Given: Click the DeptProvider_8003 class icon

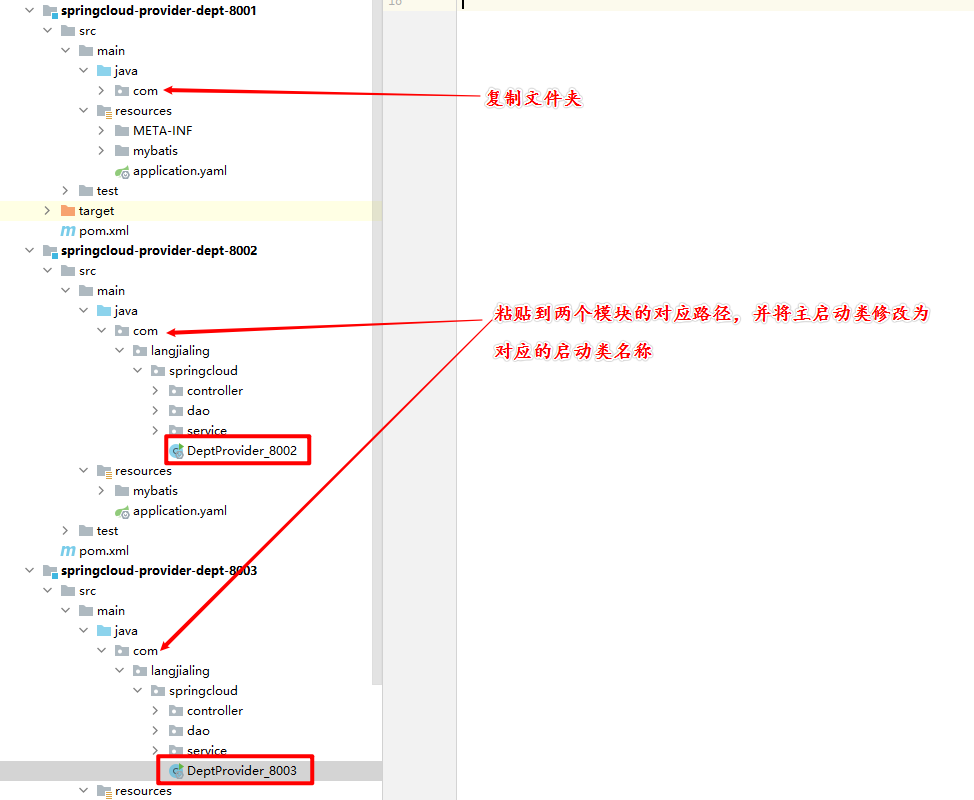Looking at the screenshot, I should [x=176, y=771].
